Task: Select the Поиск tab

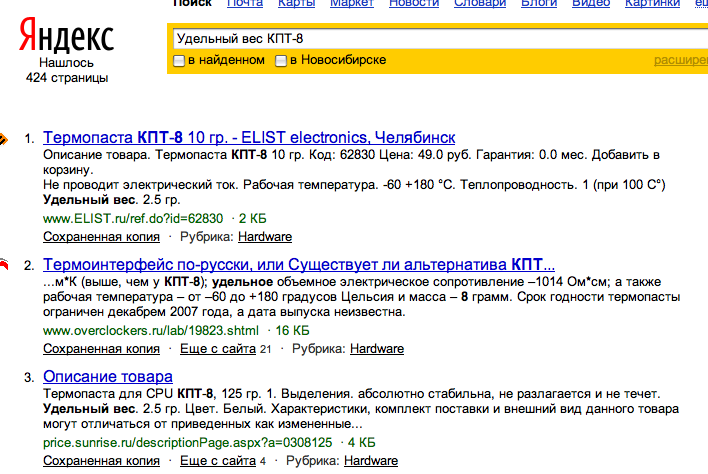Action: 192,4
